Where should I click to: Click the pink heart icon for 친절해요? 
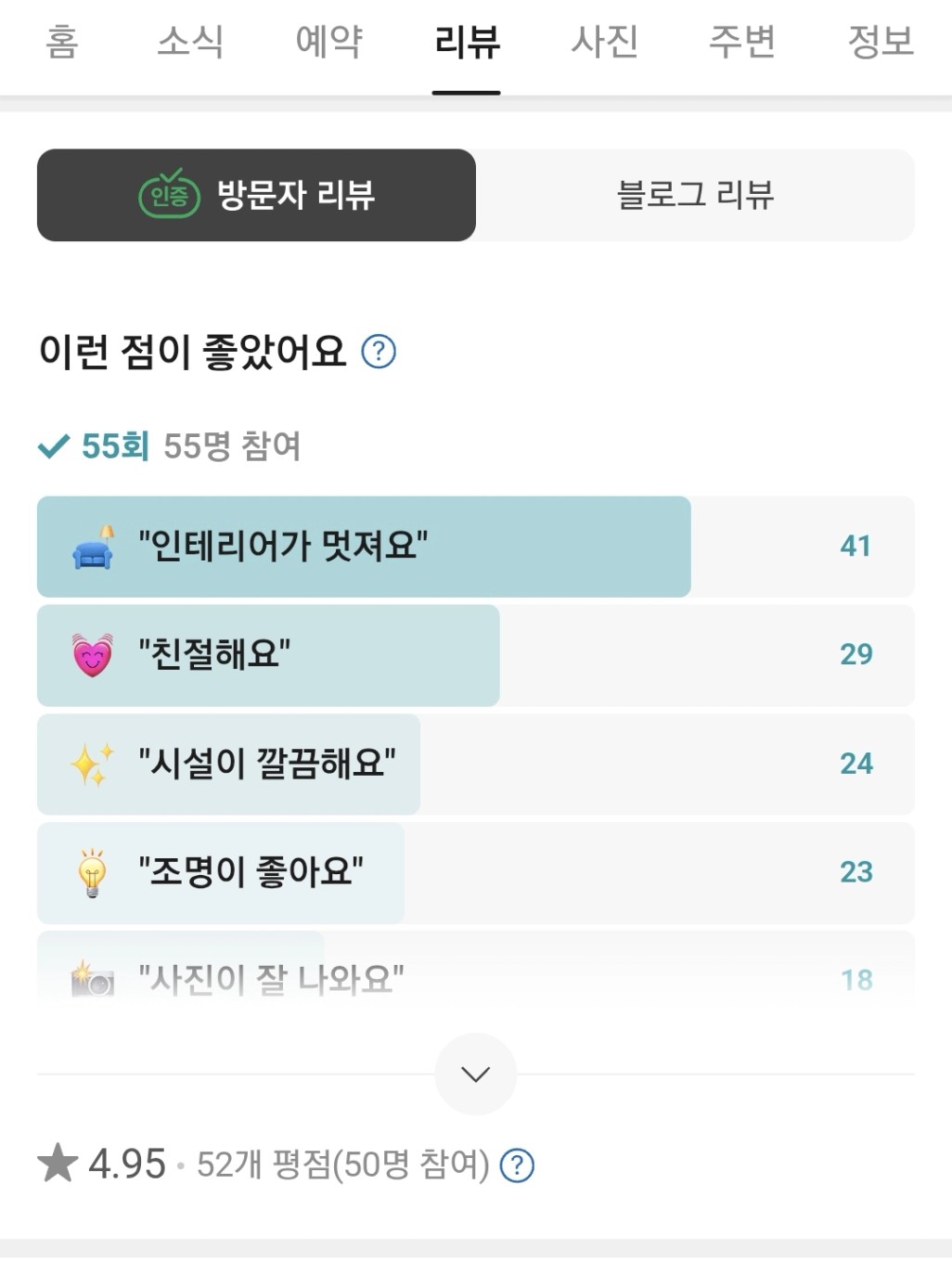93,655
